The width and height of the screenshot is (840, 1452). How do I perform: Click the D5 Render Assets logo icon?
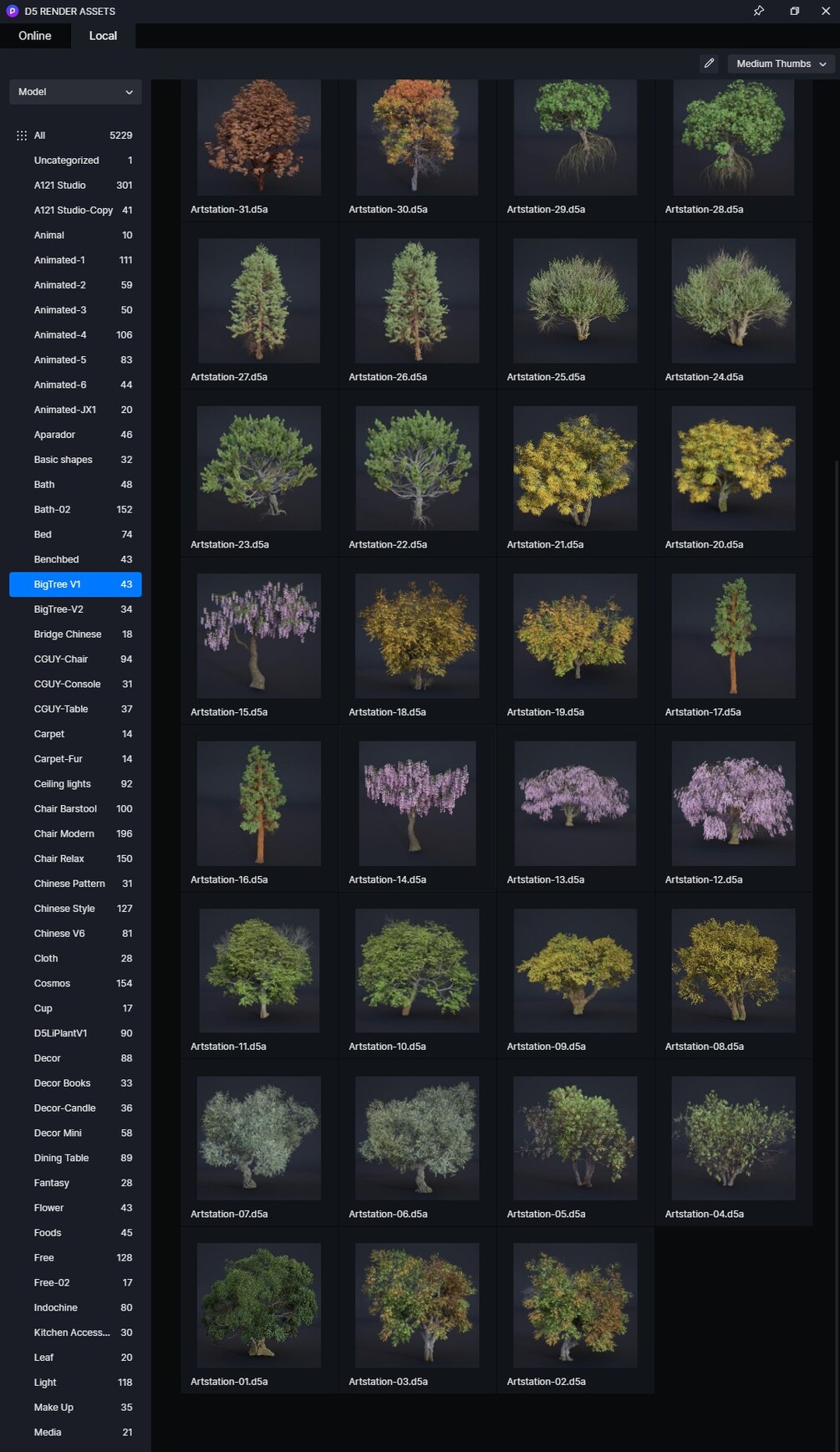coord(13,11)
